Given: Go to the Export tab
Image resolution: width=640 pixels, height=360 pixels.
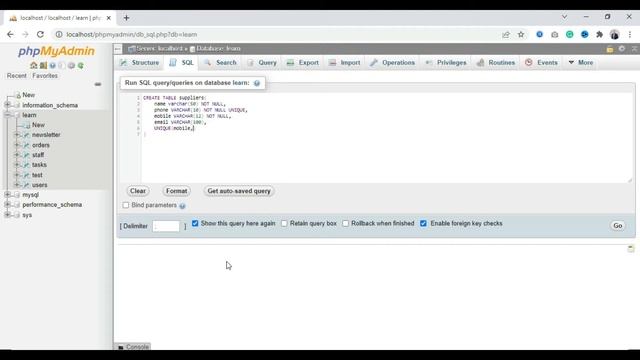Looking at the screenshot, I should point(303,62).
